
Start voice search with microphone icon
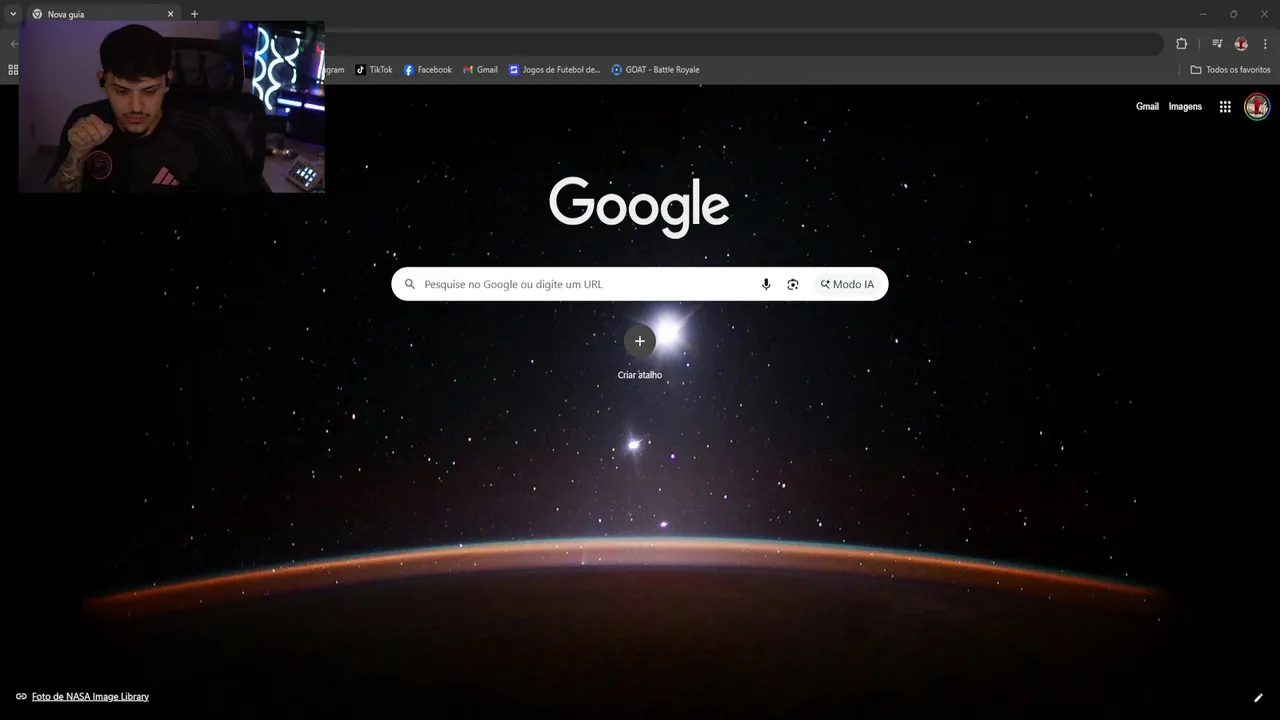[766, 284]
